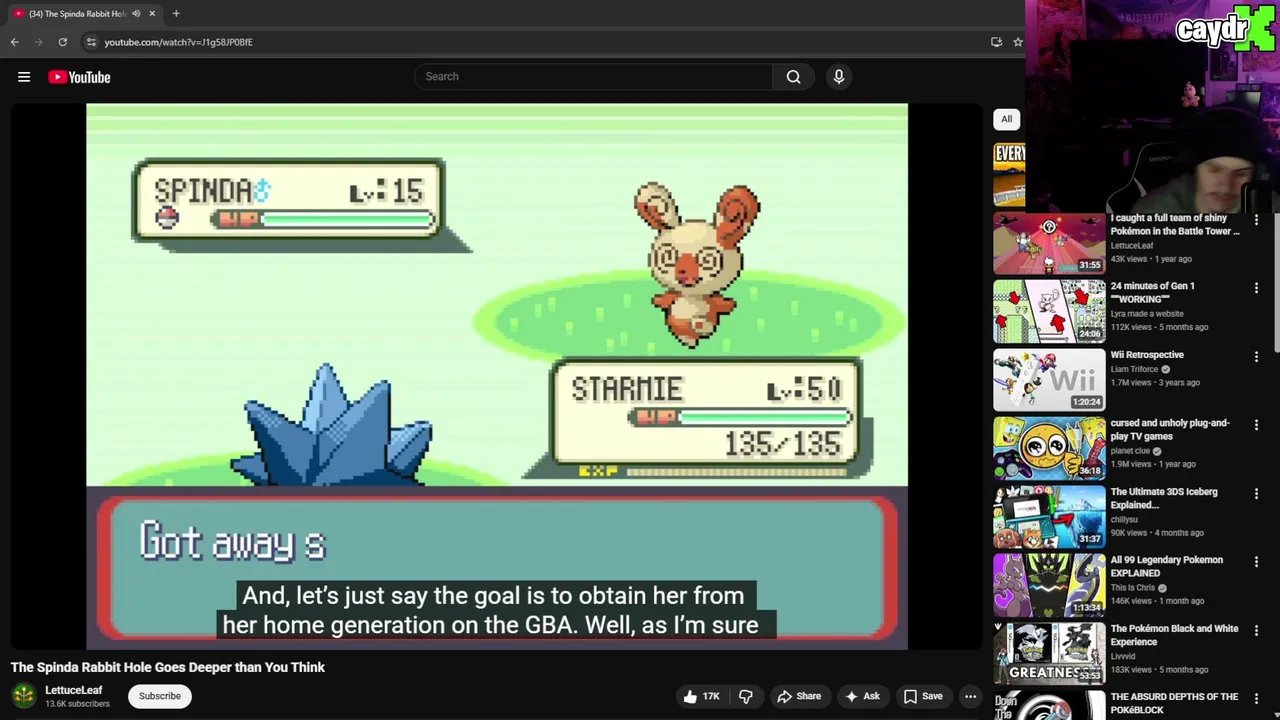Select the All filter chip
The image size is (1280, 720).
[1006, 119]
